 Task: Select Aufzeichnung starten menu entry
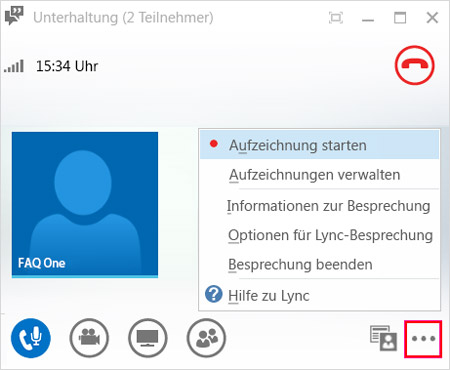click(319, 145)
